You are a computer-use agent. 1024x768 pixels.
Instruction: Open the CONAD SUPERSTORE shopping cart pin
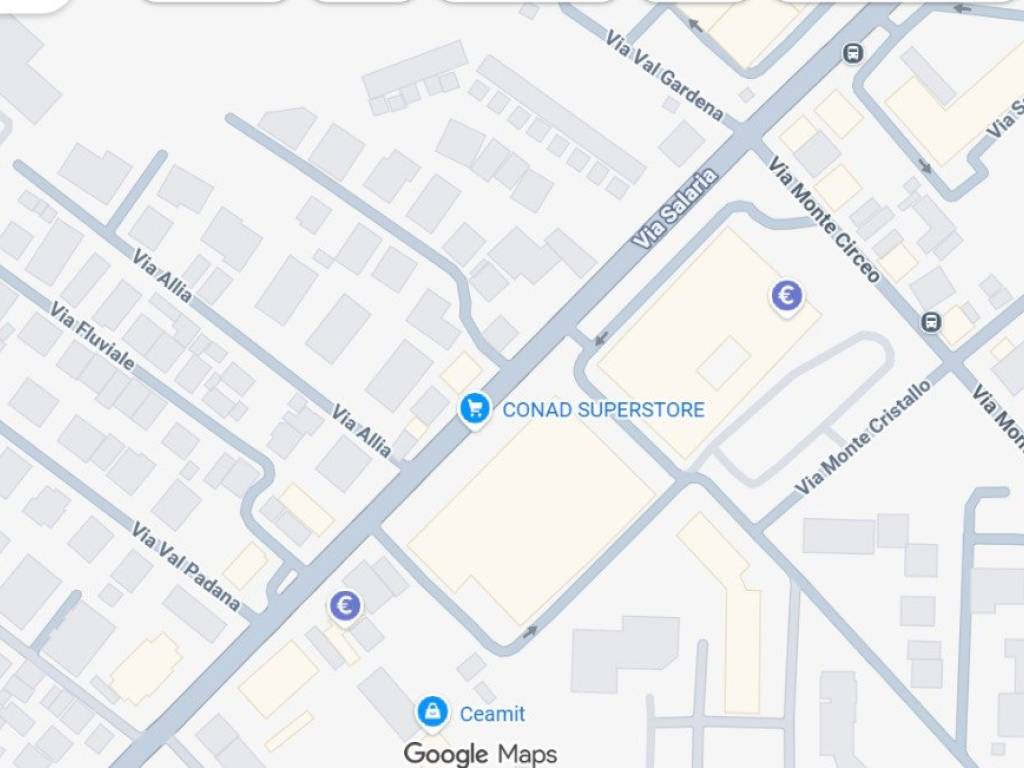tap(475, 409)
